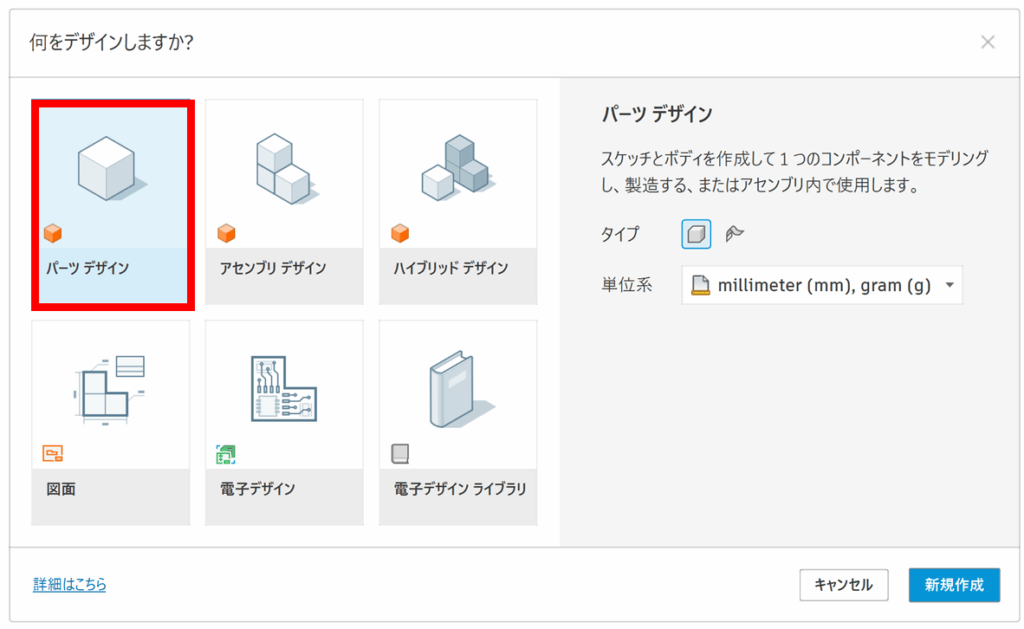Viewport: 1024px width, 629px height.
Task: Pick the ハイブリッド デザイン mixed cubes illustration
Action: [x=456, y=167]
